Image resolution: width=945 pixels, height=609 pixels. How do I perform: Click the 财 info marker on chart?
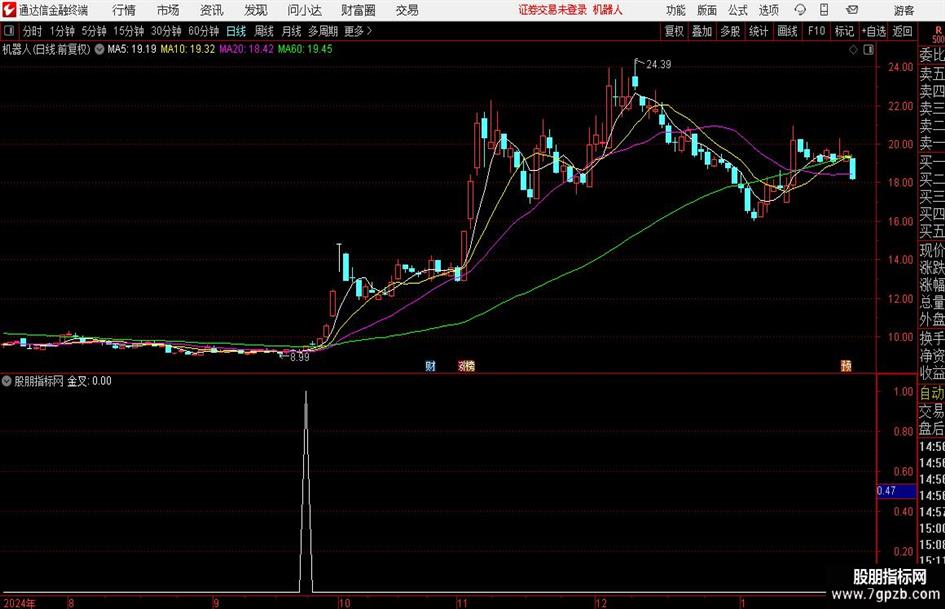(x=430, y=366)
